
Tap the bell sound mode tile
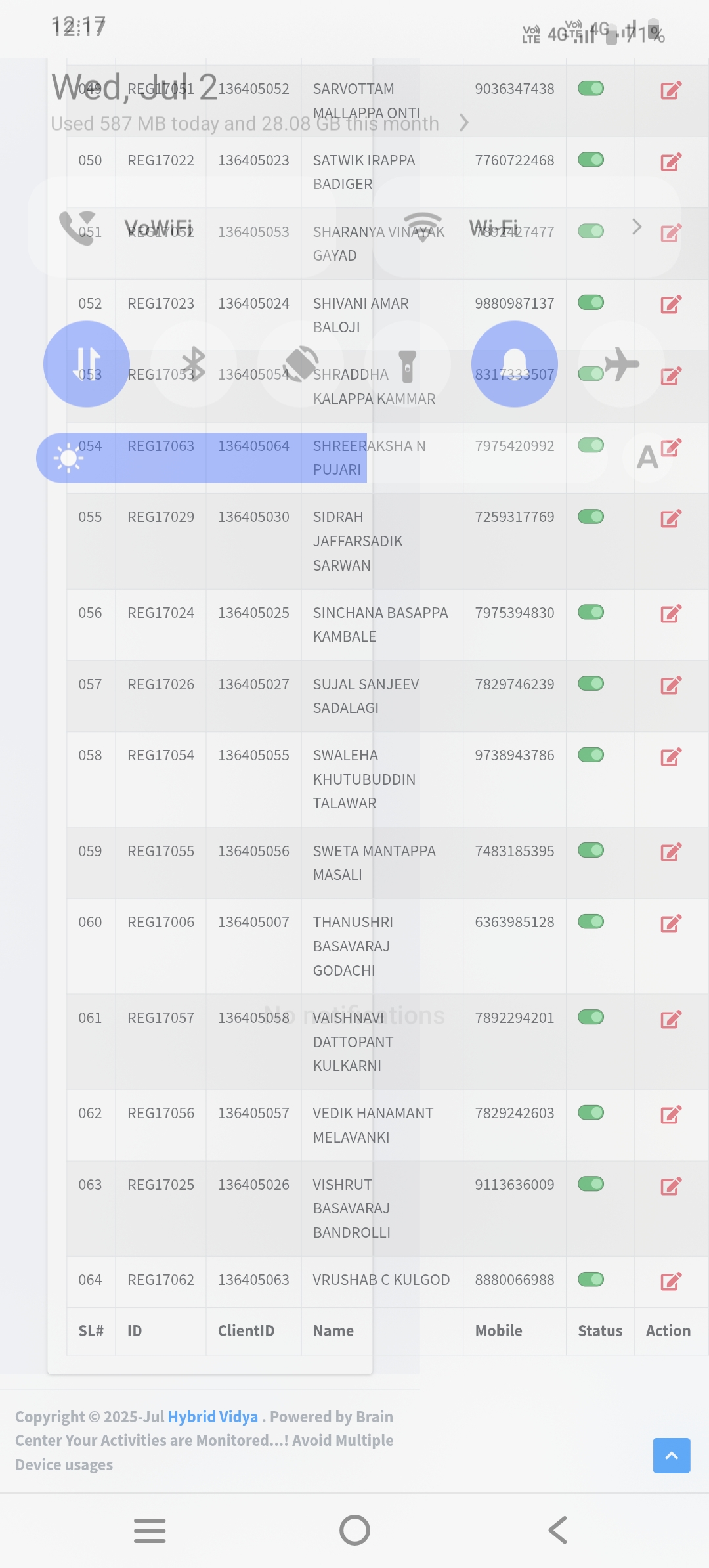click(515, 364)
